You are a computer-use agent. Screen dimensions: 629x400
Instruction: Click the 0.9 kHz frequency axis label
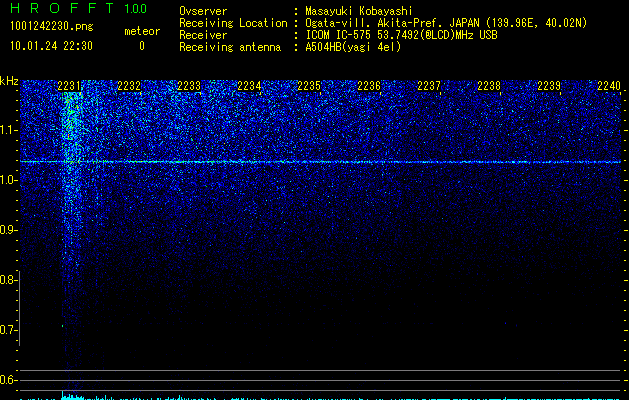pyautogui.click(x=9, y=230)
